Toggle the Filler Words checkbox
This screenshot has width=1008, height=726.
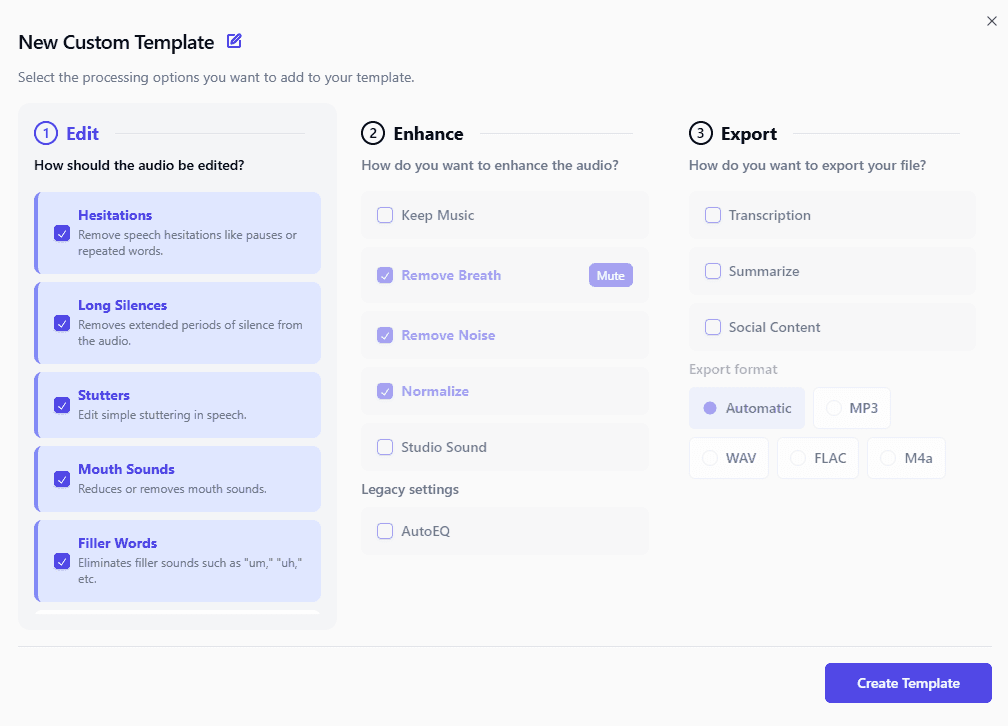[x=62, y=560]
